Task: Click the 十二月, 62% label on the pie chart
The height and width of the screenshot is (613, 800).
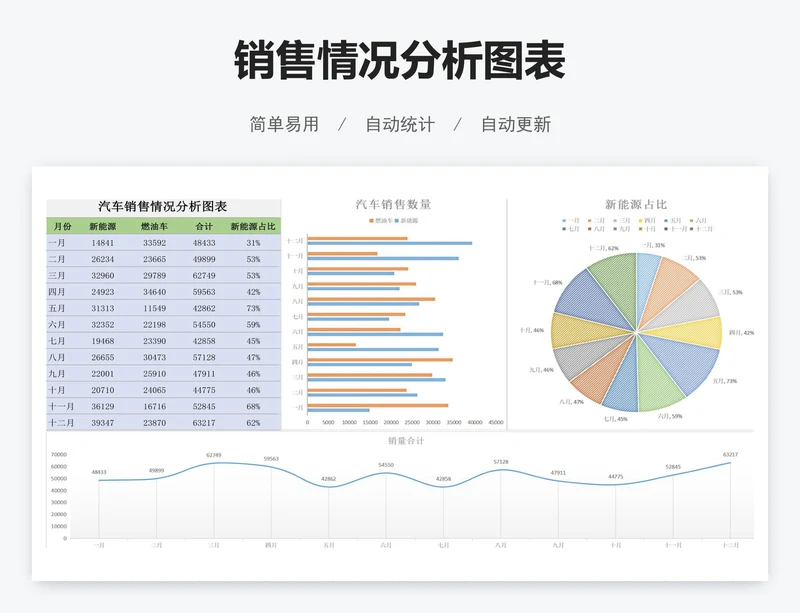Action: coord(603,248)
